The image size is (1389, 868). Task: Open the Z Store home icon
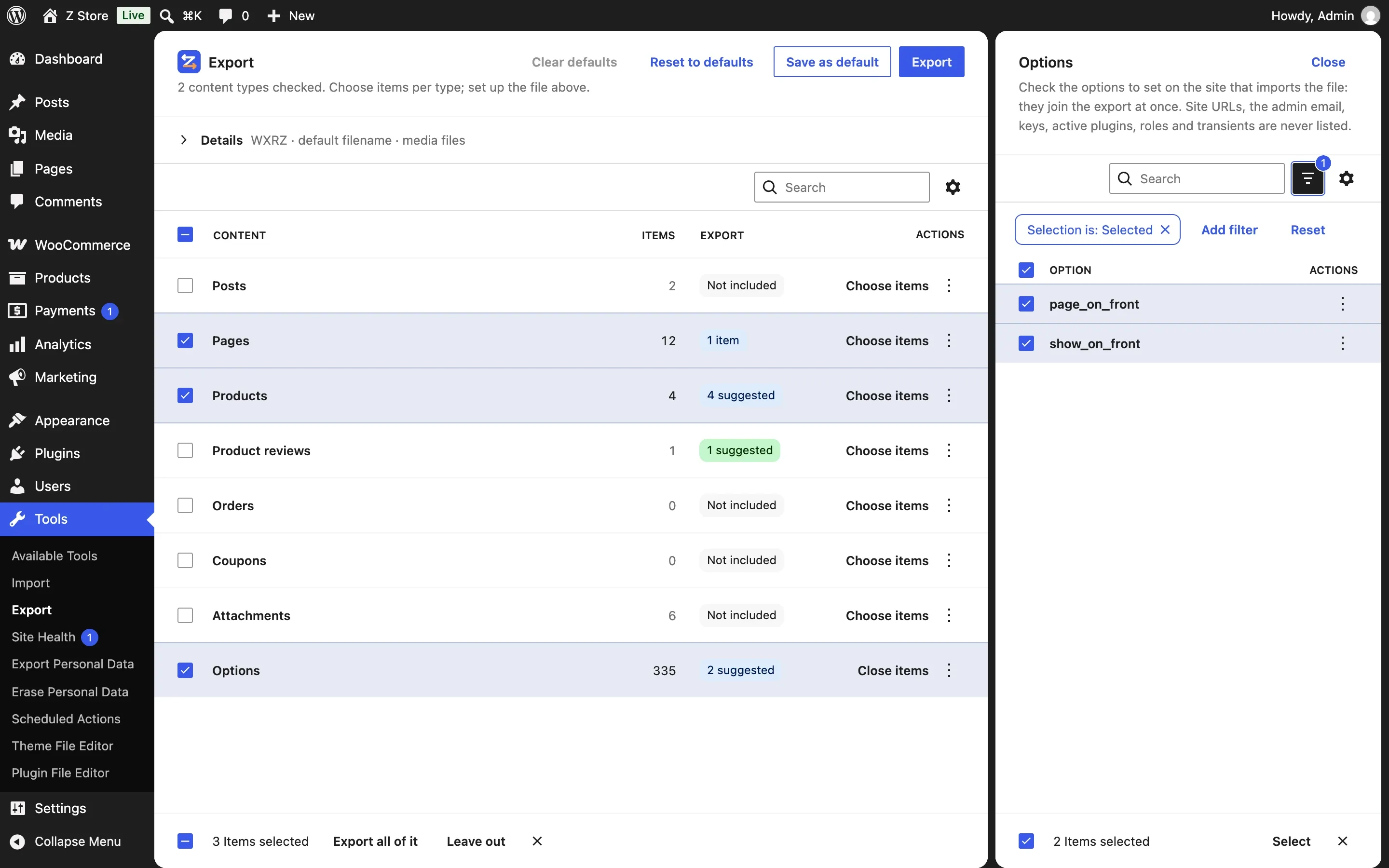pos(50,15)
